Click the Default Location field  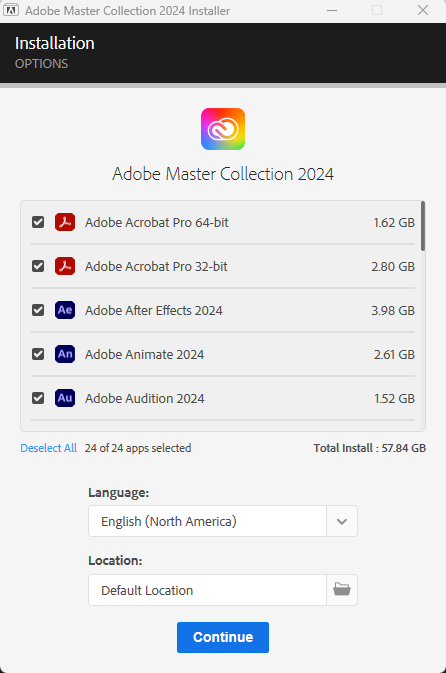click(x=207, y=590)
